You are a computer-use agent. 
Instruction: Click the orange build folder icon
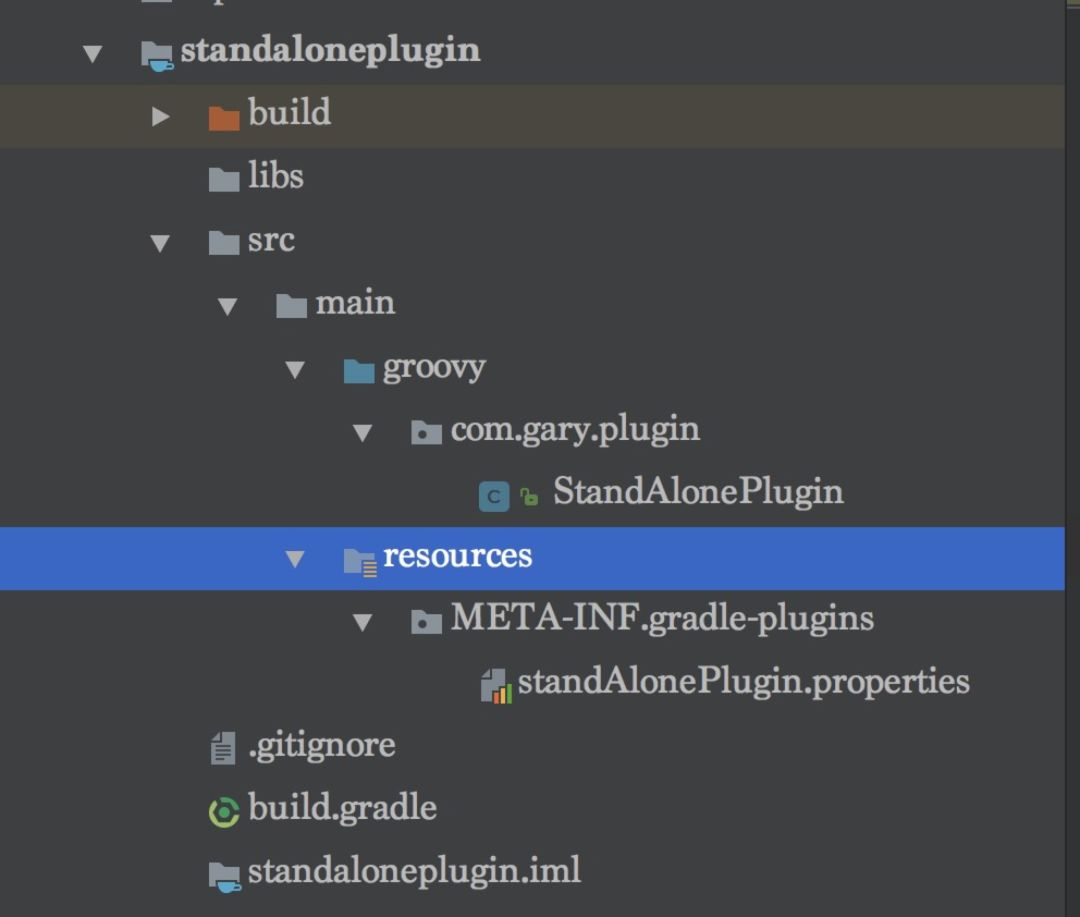coord(224,116)
